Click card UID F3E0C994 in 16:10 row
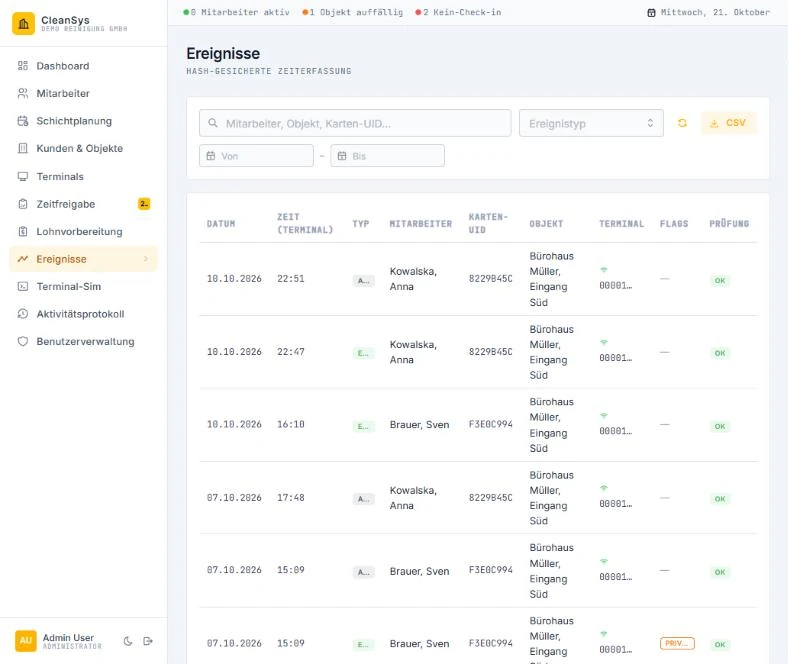The image size is (788, 664). 490,424
